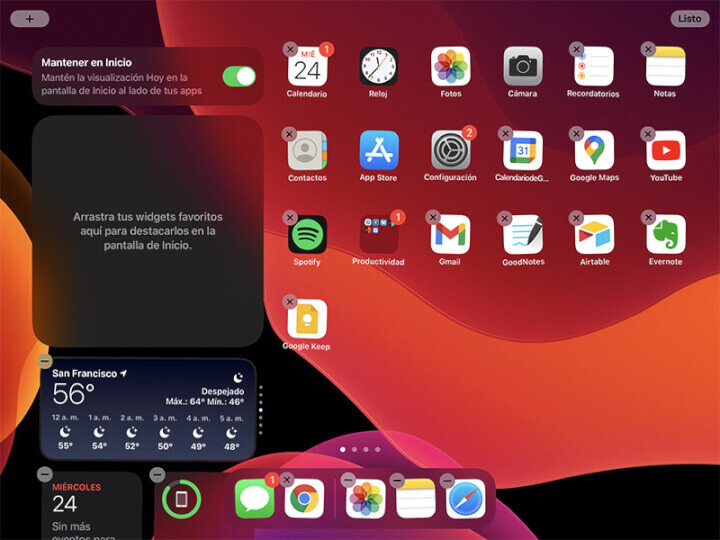Viewport: 720px width, 540px height.
Task: Delete Evernote using its X badge
Action: 648,217
